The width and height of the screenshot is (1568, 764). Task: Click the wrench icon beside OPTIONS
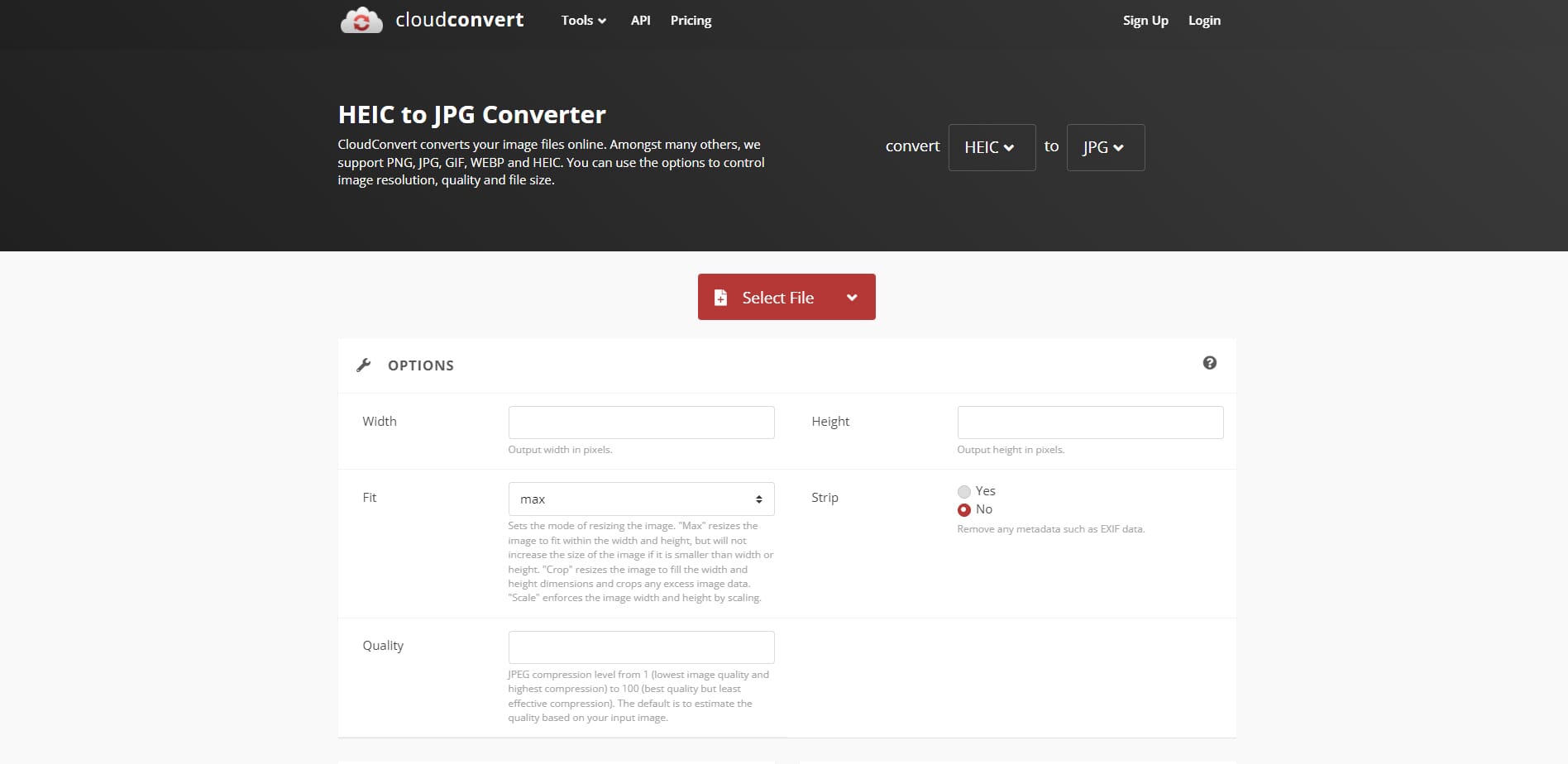[x=363, y=365]
